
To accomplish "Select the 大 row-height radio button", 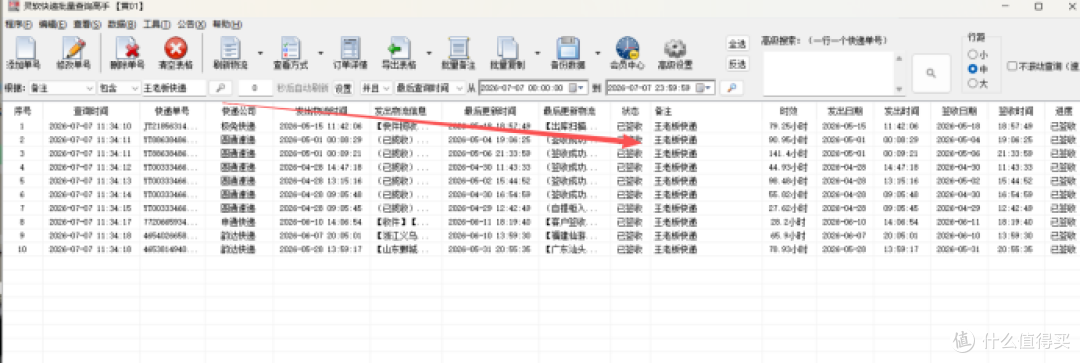I will (x=973, y=83).
